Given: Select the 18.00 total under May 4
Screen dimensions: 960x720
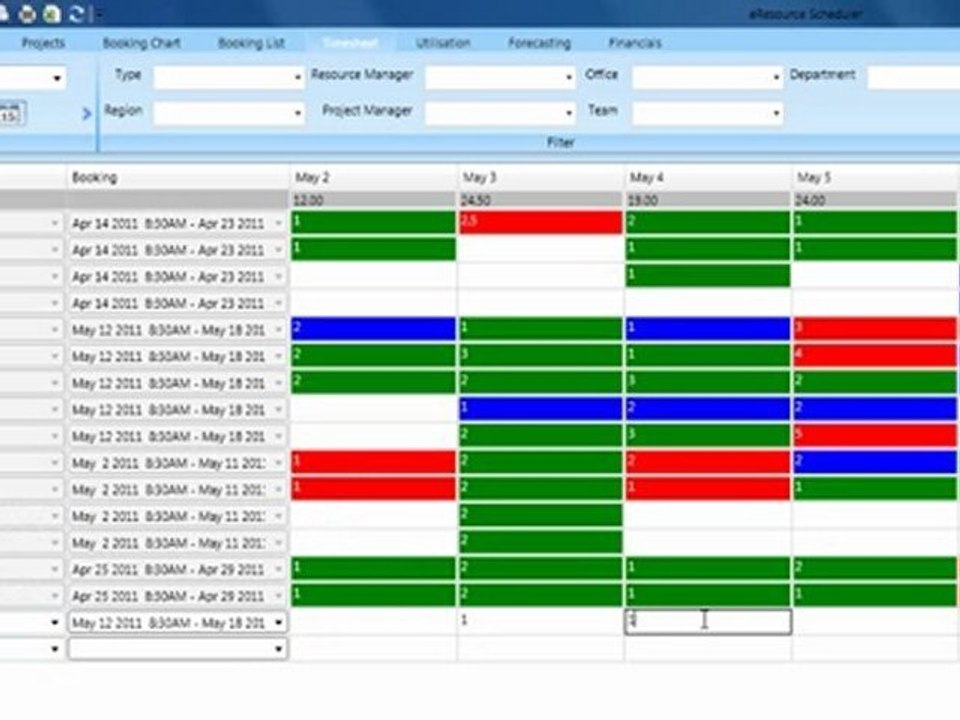Looking at the screenshot, I should (708, 200).
